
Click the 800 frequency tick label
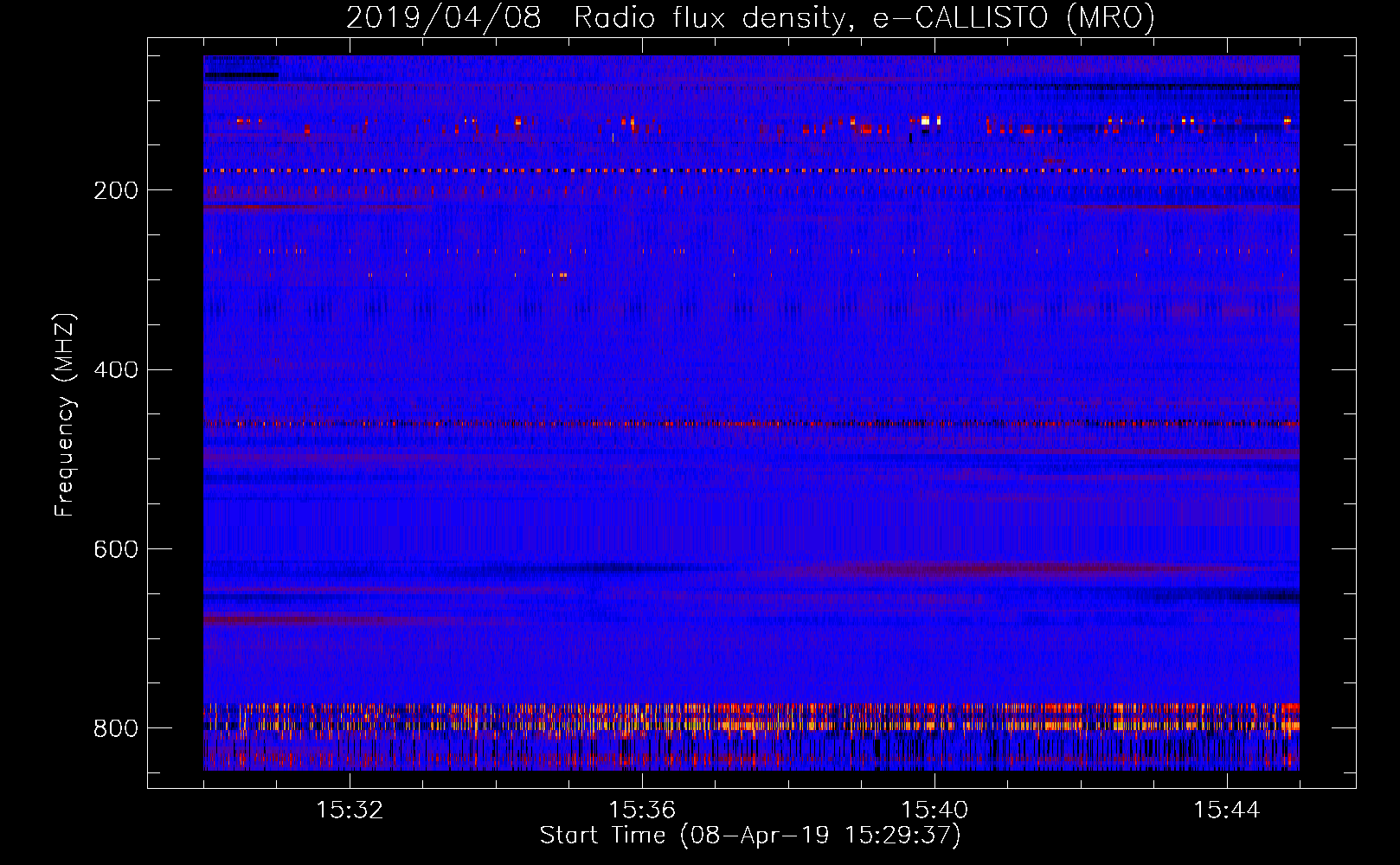pos(115,728)
